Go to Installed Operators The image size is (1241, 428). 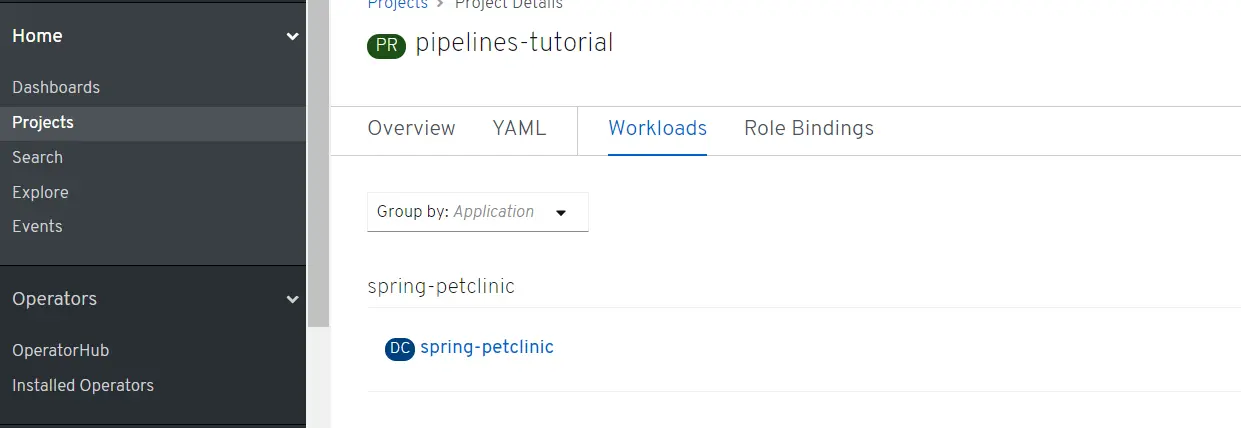coord(83,385)
